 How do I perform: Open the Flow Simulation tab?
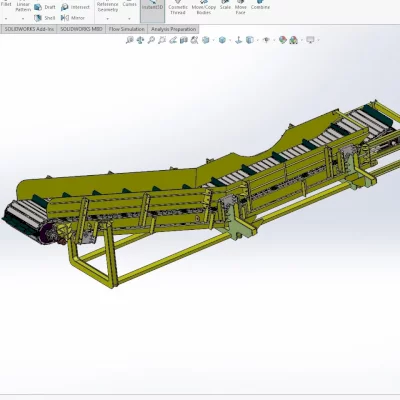coord(127,29)
